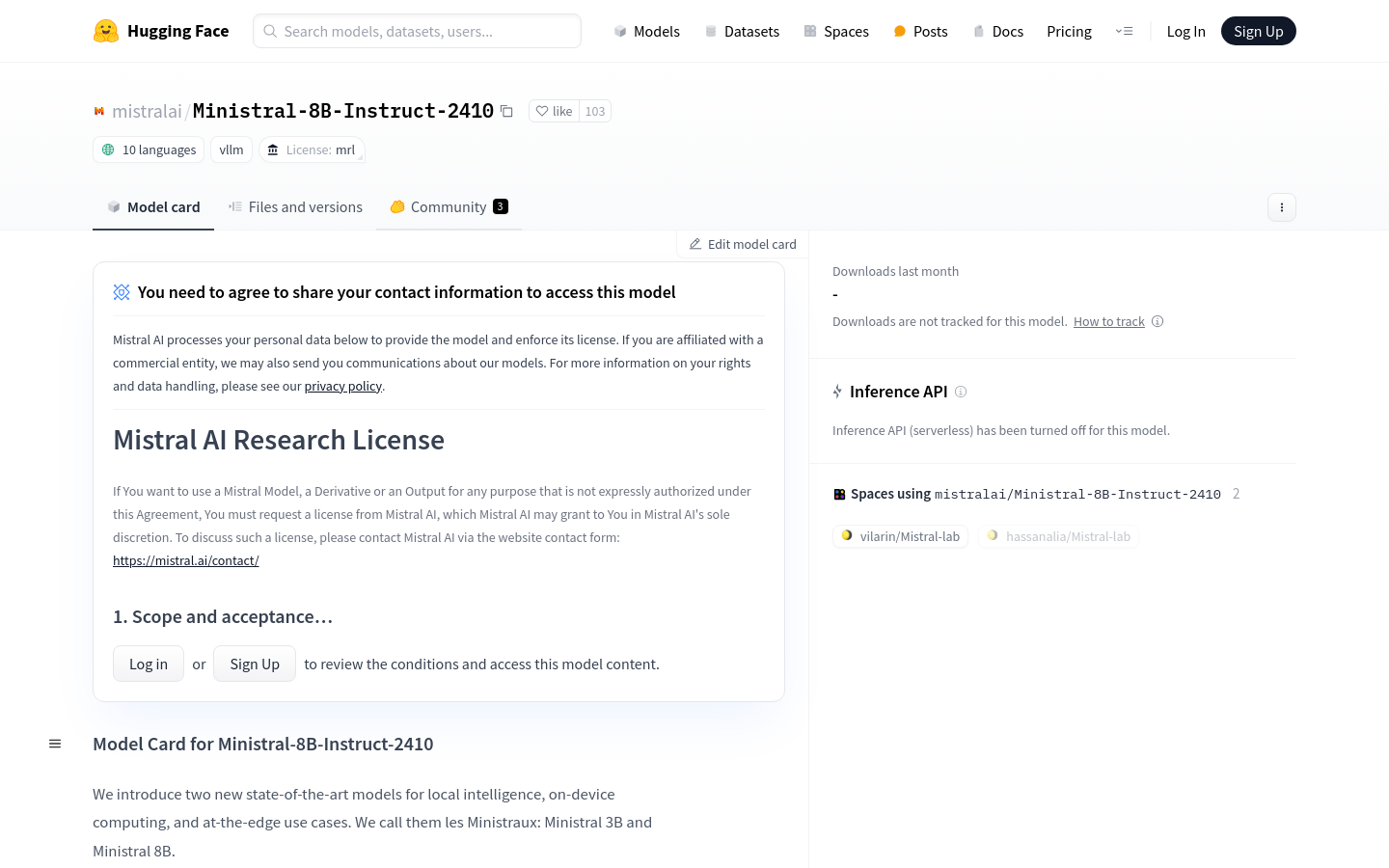The width and height of the screenshot is (1389, 868).
Task: Copy model name to clipboard icon
Action: [x=506, y=111]
